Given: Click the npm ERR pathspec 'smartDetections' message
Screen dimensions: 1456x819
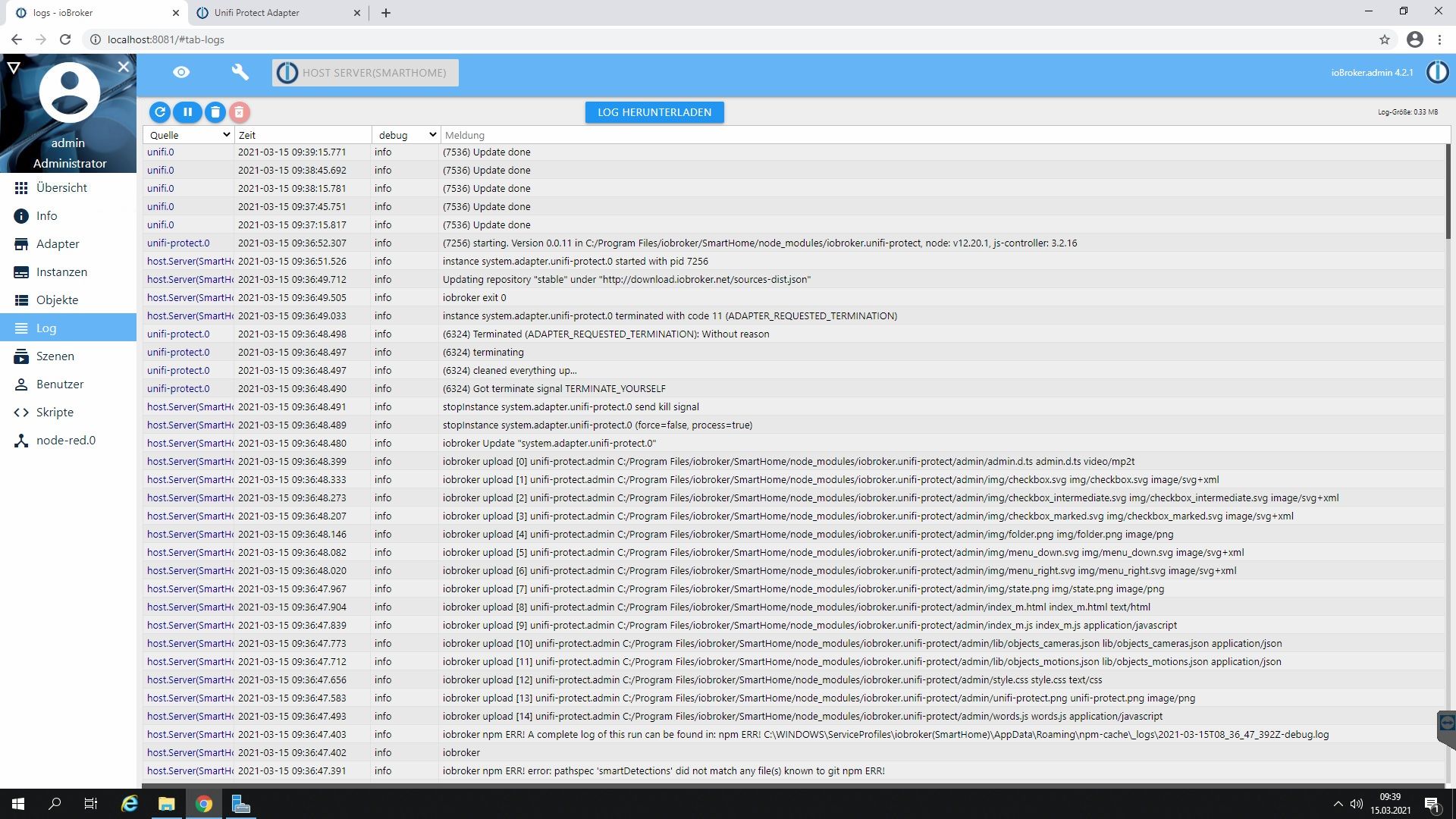Looking at the screenshot, I should 664,770.
